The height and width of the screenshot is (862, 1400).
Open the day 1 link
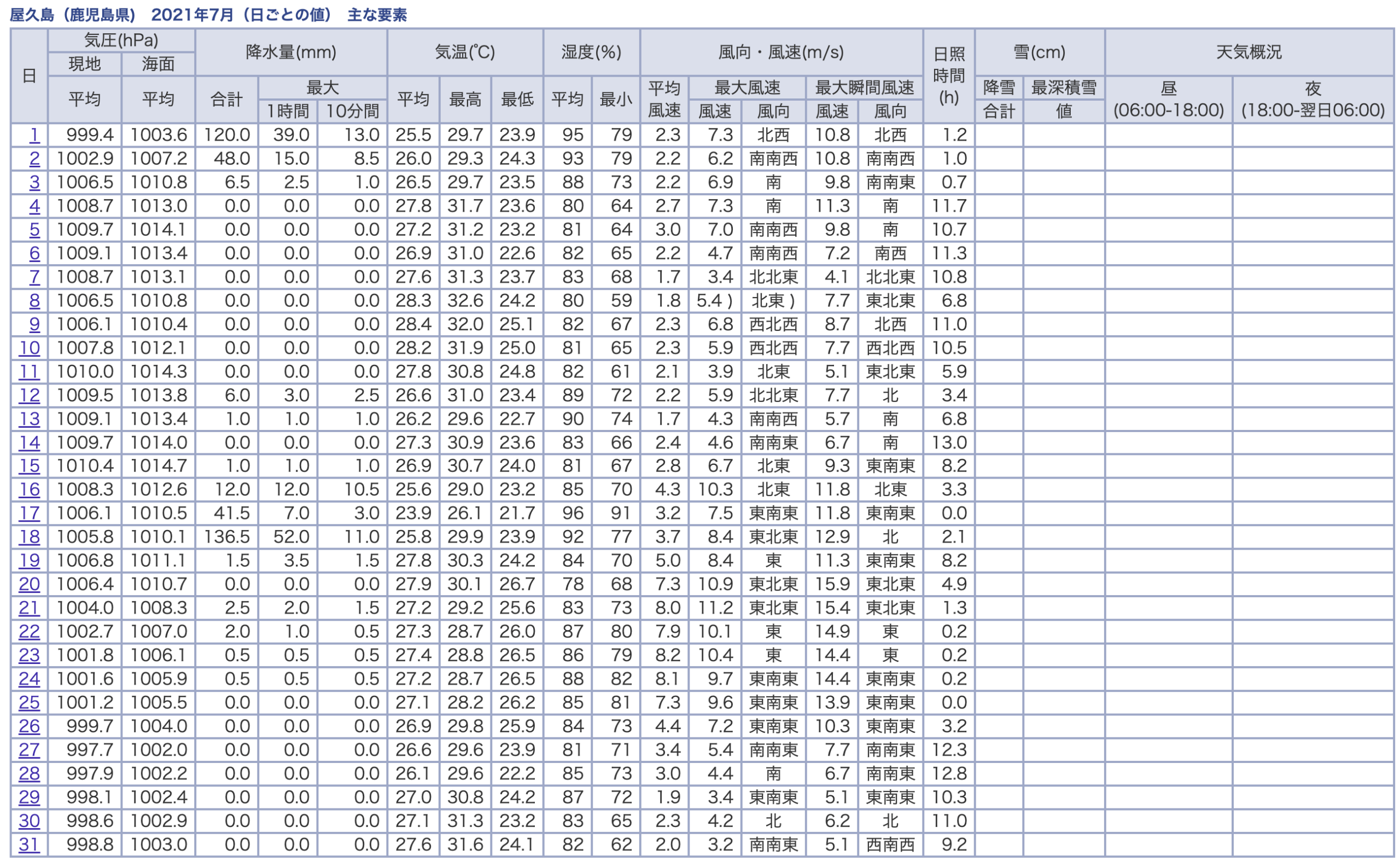pyautogui.click(x=34, y=135)
